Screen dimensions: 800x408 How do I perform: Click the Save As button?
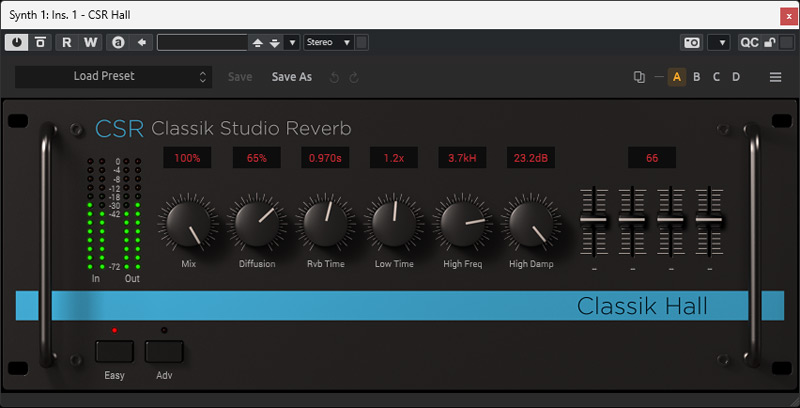(x=292, y=76)
